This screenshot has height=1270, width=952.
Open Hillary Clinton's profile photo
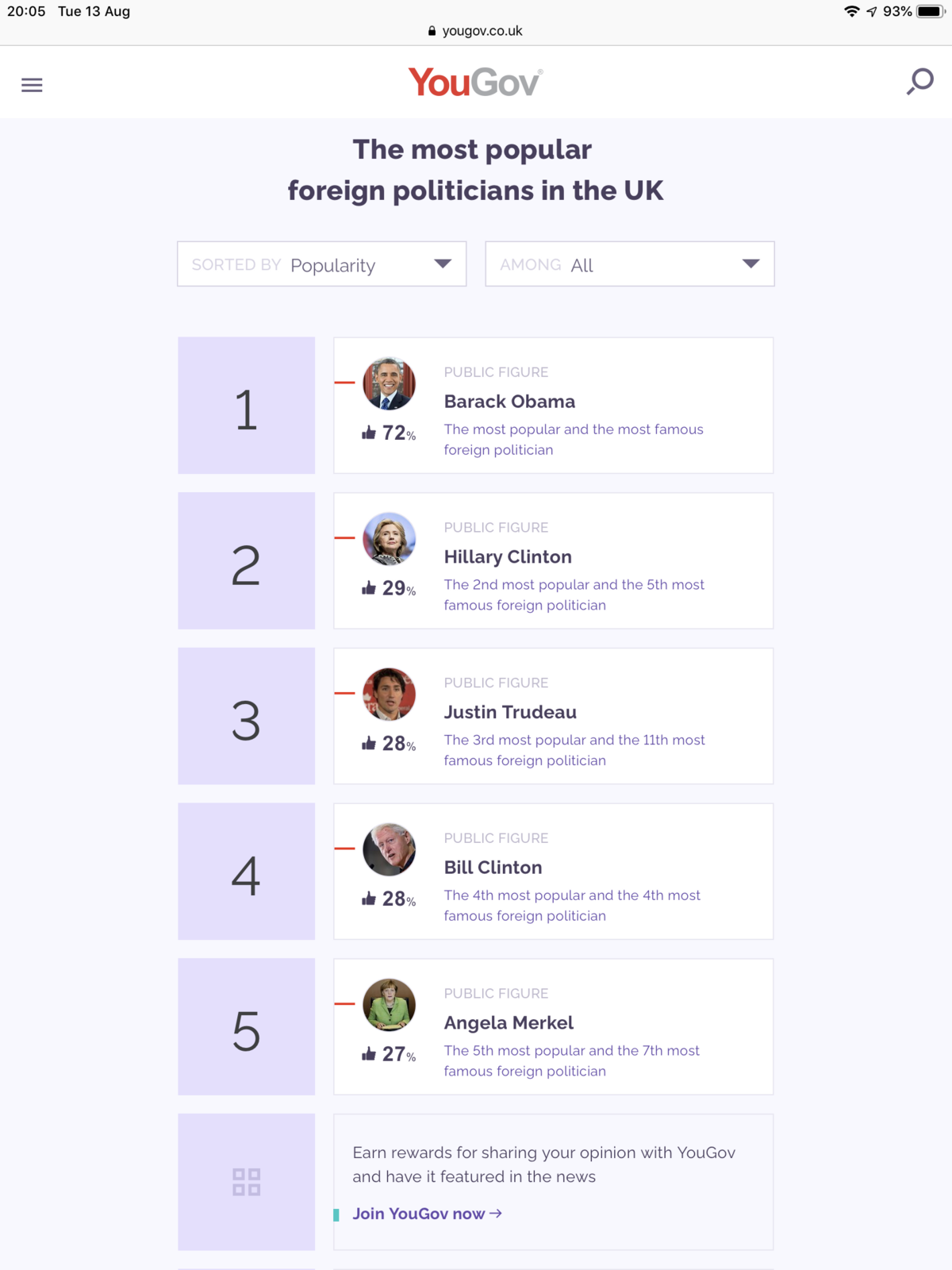(x=389, y=539)
